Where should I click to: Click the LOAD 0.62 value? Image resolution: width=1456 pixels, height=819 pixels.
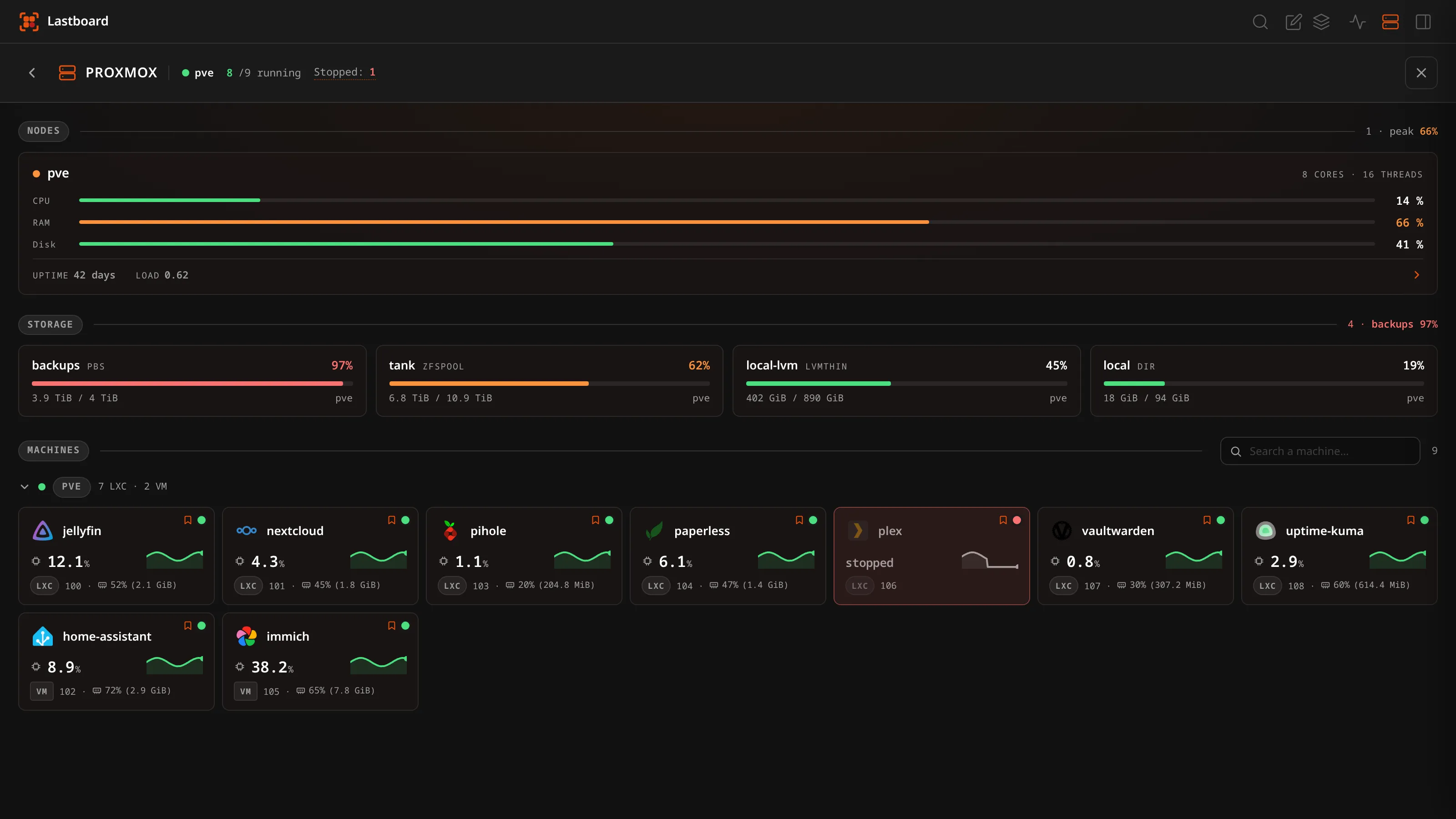tap(162, 275)
